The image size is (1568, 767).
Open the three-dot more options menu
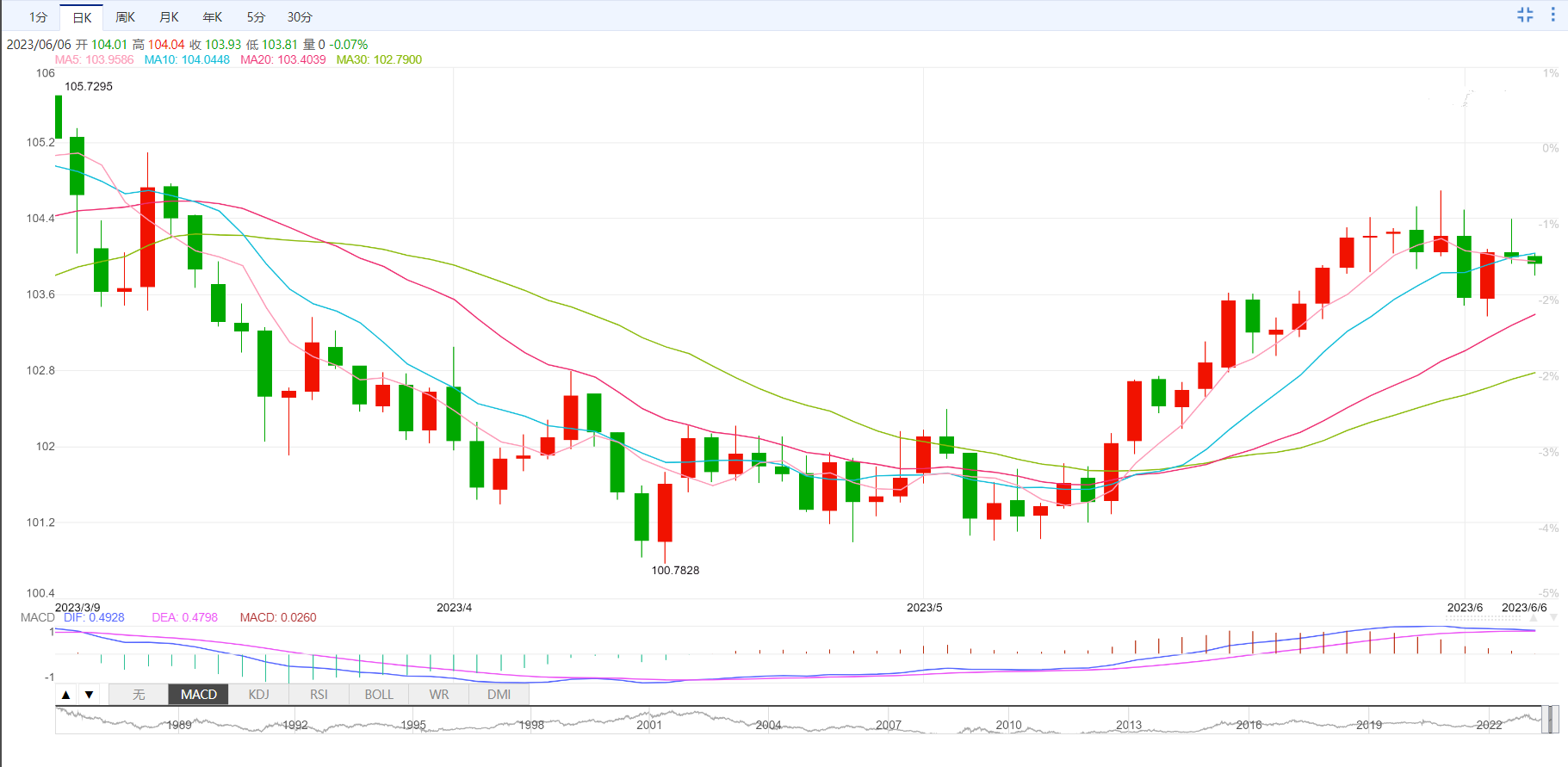1553,15
